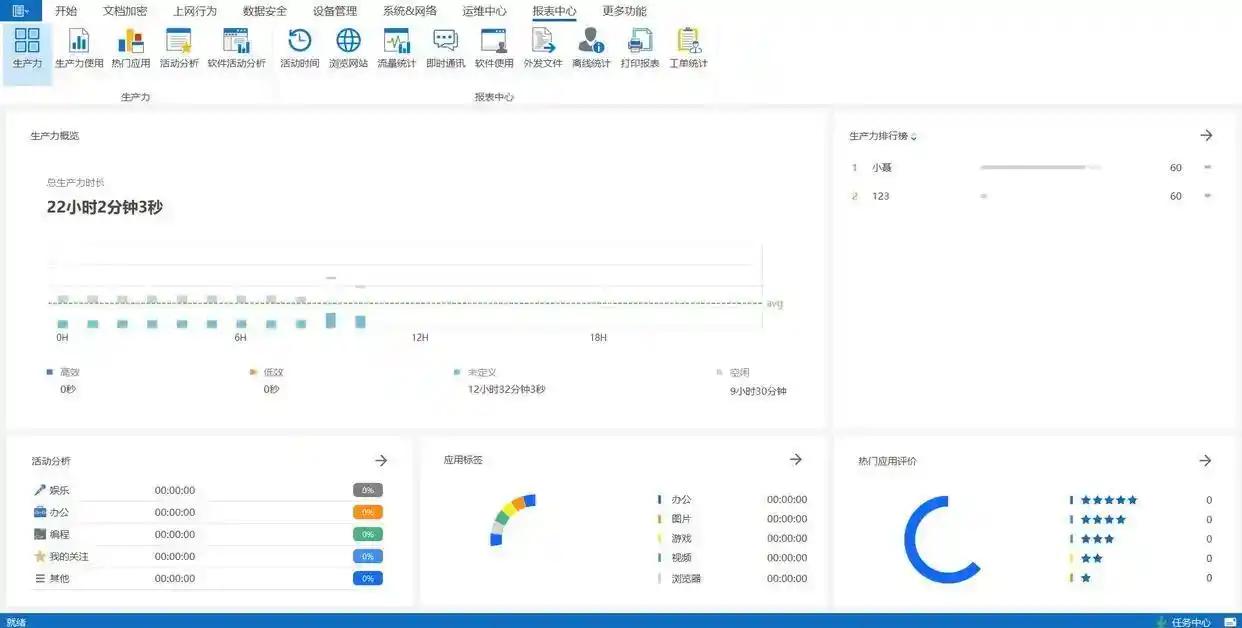Image resolution: width=1242 pixels, height=628 pixels.
Task: Open the 浏览网站 report
Action: coord(348,48)
